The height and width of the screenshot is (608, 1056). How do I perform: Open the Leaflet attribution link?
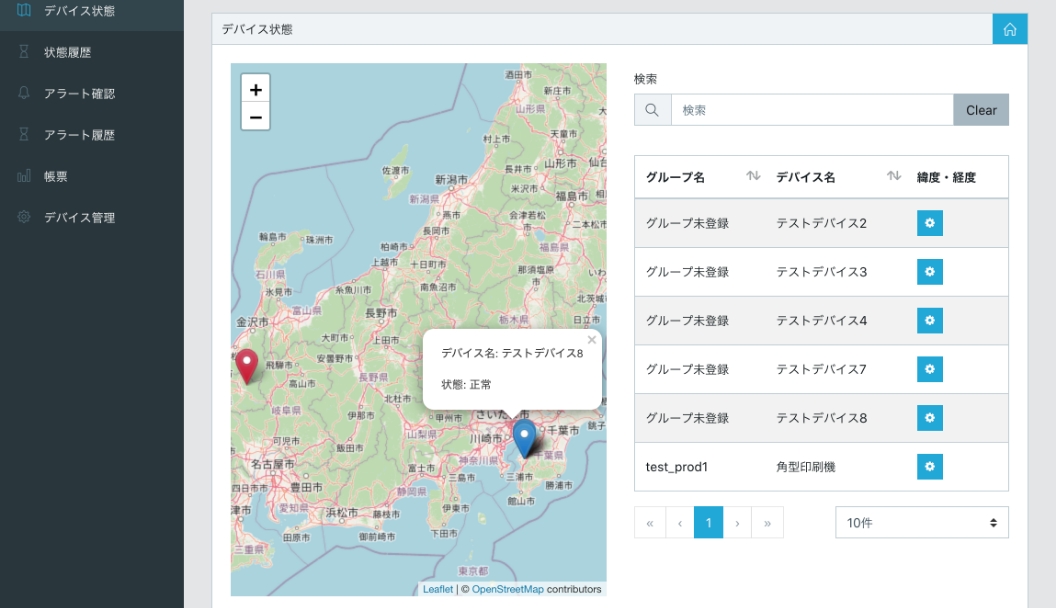click(438, 589)
